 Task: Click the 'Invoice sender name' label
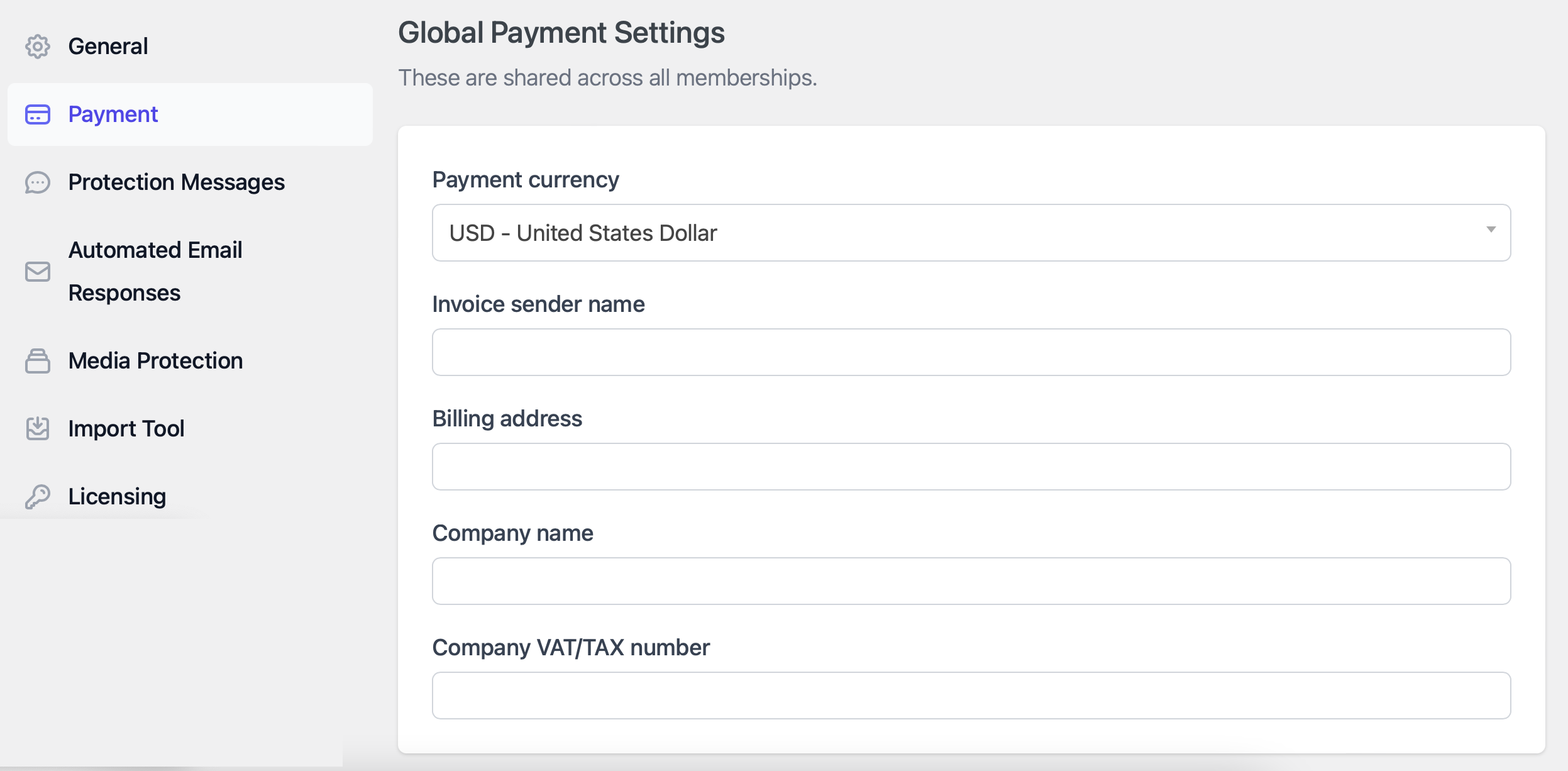(539, 304)
